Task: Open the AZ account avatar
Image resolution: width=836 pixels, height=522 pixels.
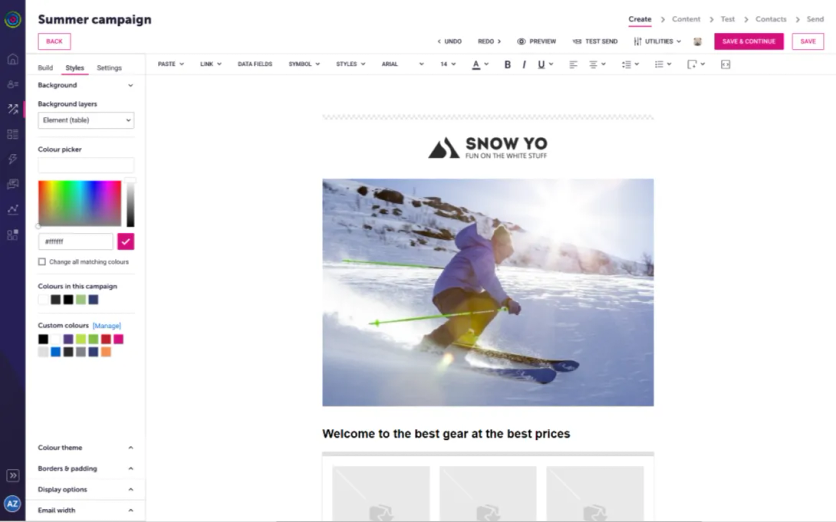Action: click(12, 503)
